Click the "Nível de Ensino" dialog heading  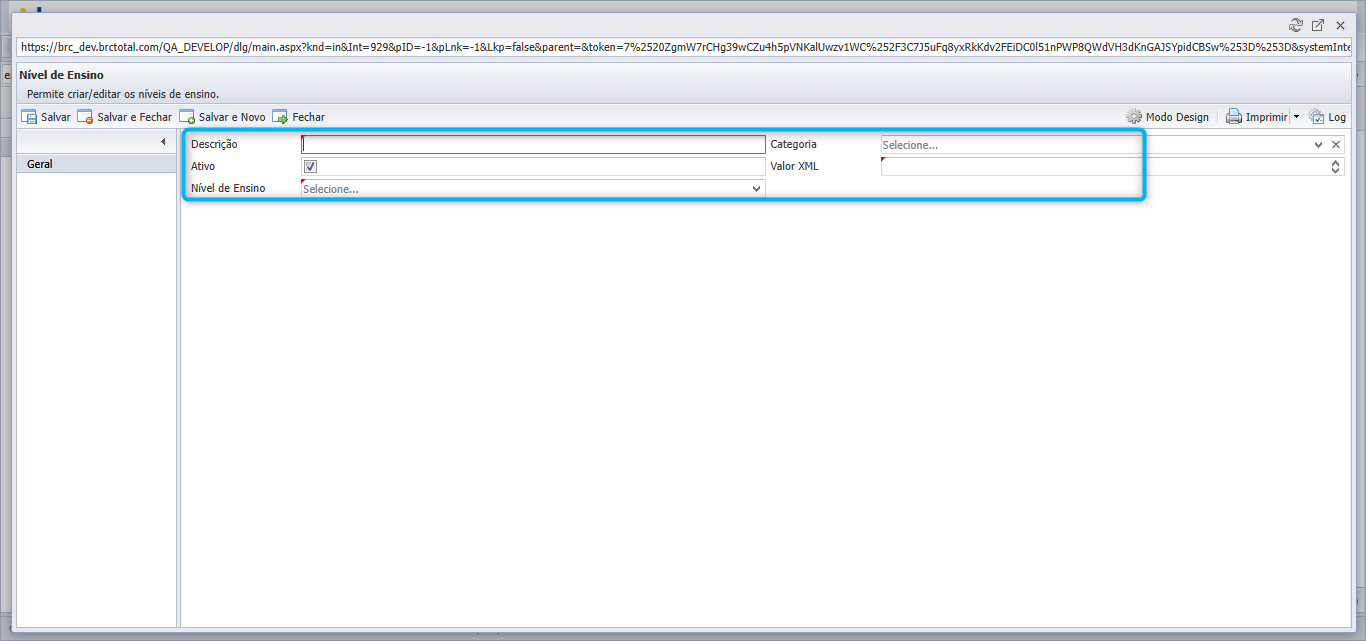click(x=62, y=75)
